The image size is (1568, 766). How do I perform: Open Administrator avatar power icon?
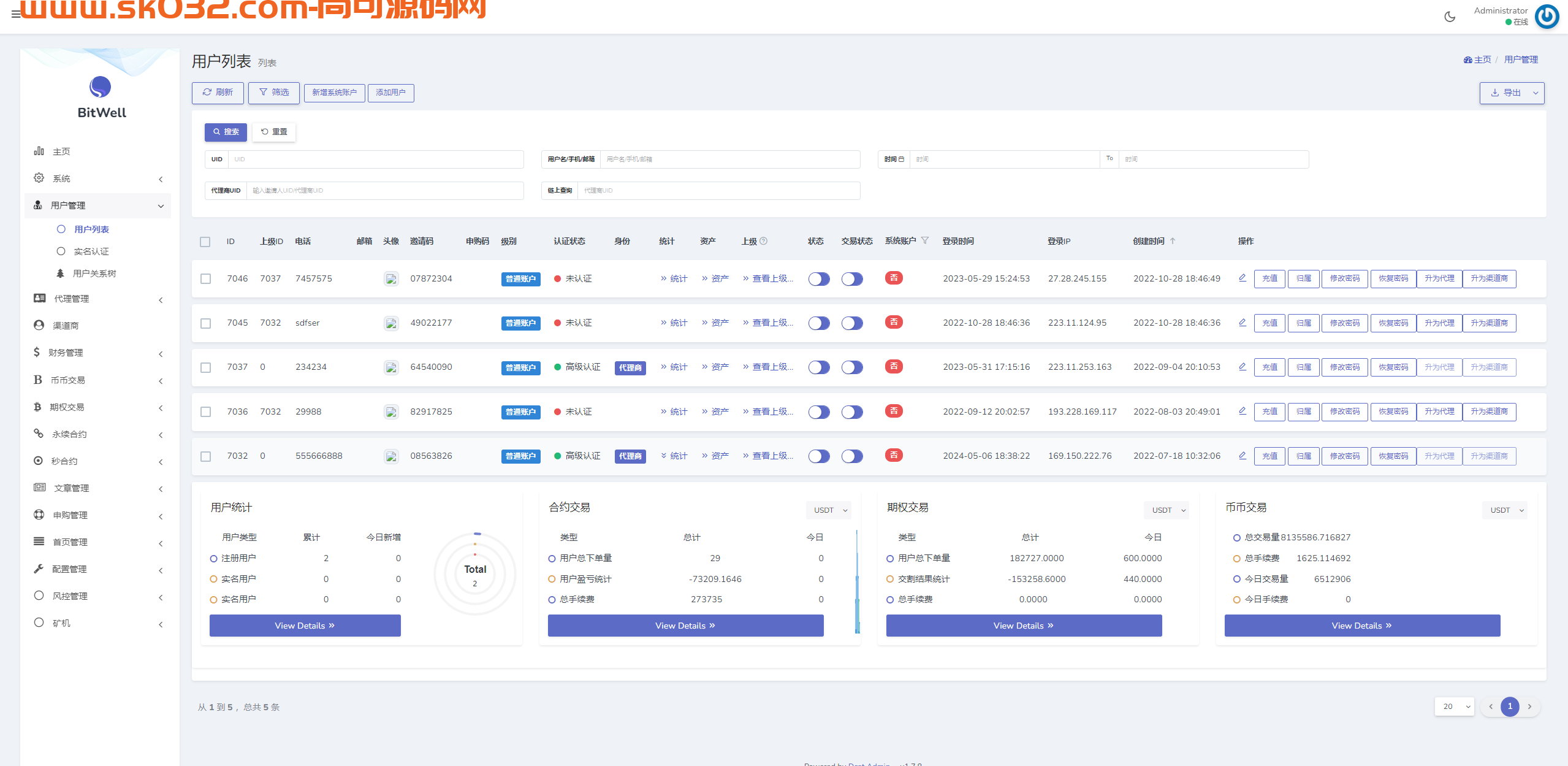[x=1547, y=17]
